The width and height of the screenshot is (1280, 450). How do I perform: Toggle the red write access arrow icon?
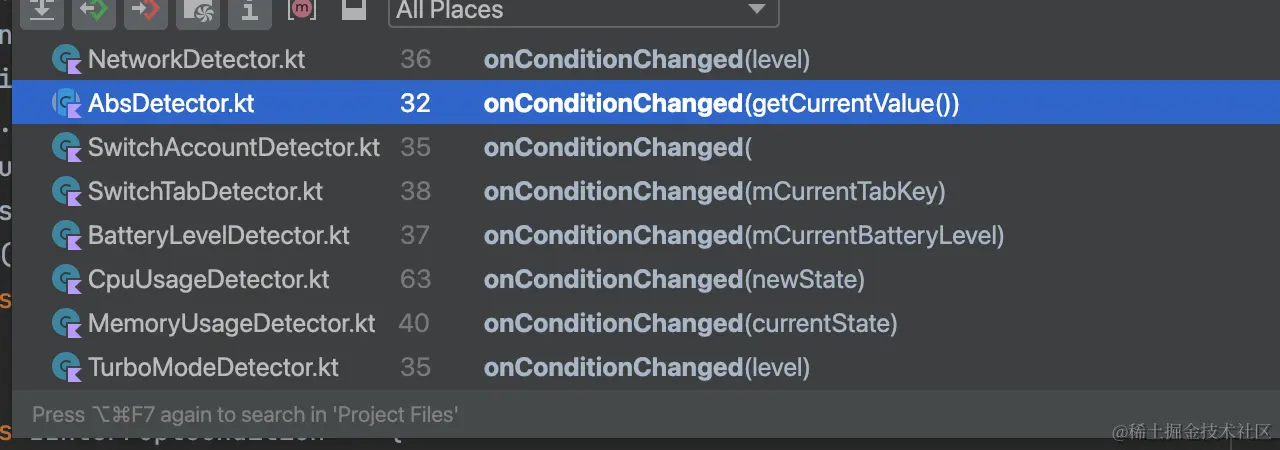pos(146,10)
